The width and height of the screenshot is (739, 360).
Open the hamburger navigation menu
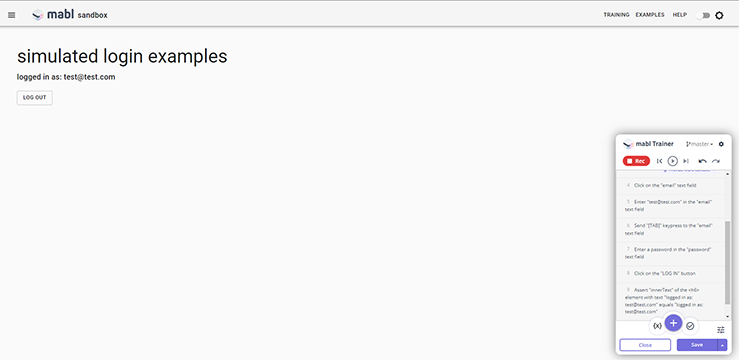coord(12,15)
